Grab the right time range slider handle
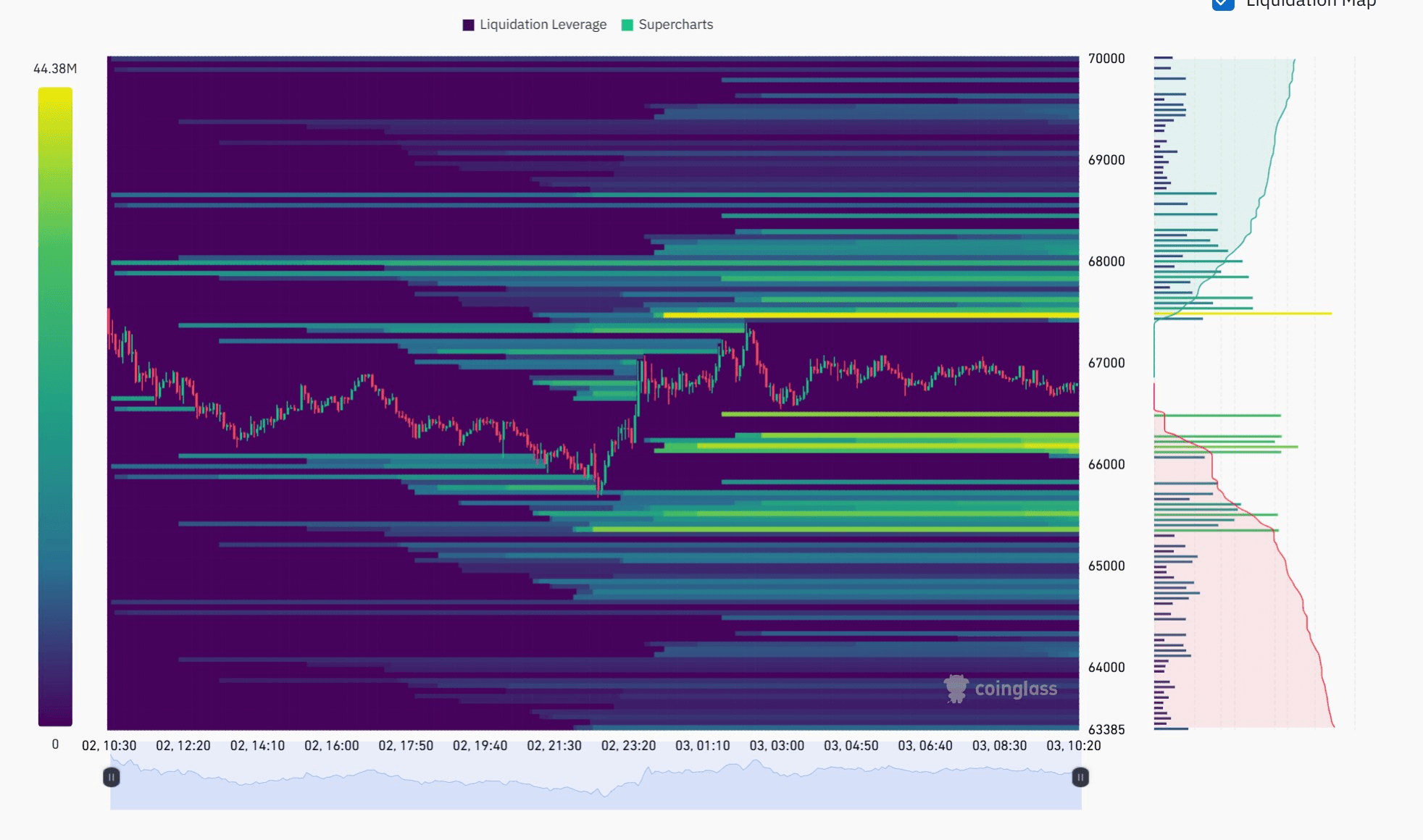This screenshot has width=1423, height=840. point(1080,777)
